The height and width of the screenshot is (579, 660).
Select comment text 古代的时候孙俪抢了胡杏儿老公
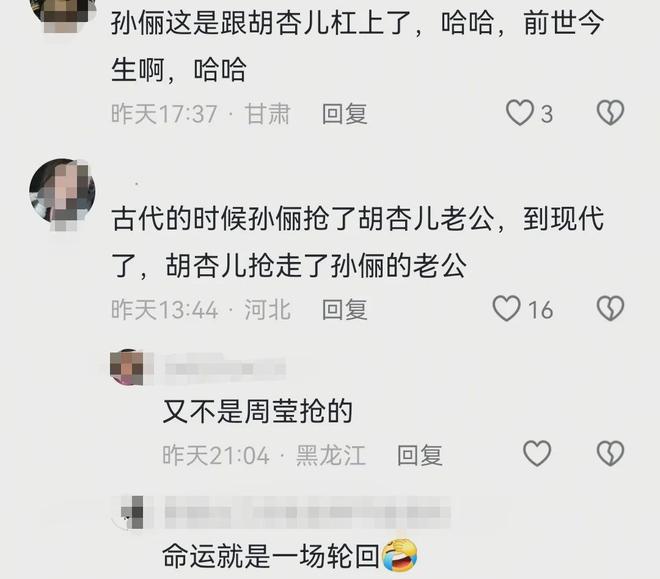point(303,219)
